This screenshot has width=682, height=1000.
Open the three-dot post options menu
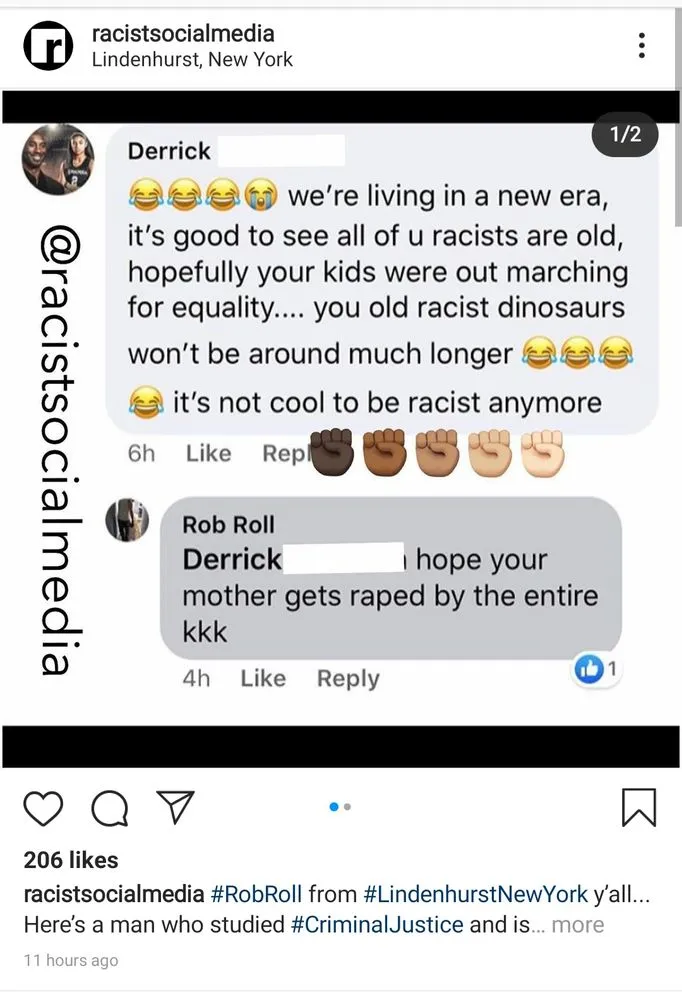pos(641,45)
